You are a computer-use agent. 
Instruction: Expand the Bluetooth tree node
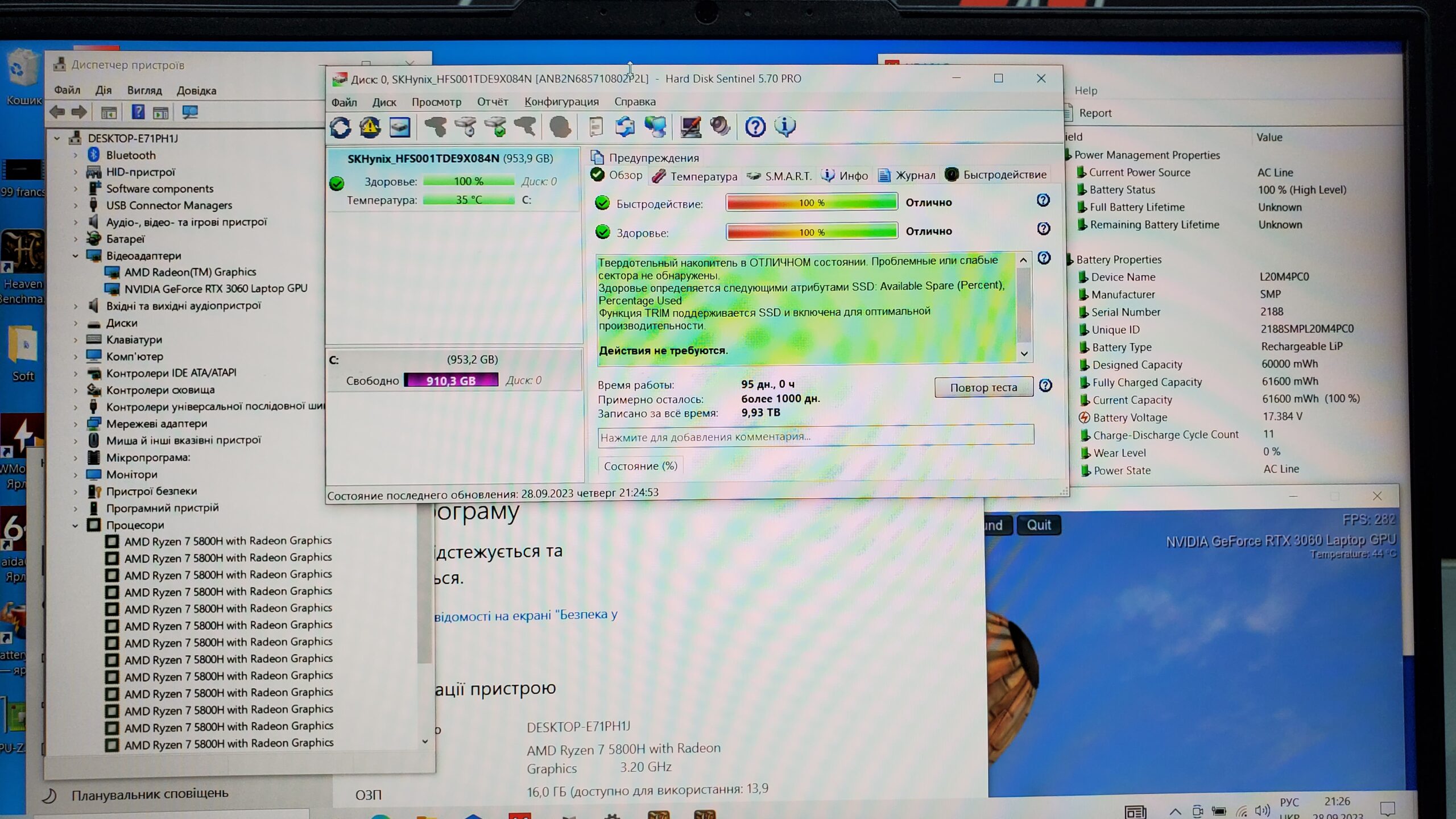[x=76, y=155]
